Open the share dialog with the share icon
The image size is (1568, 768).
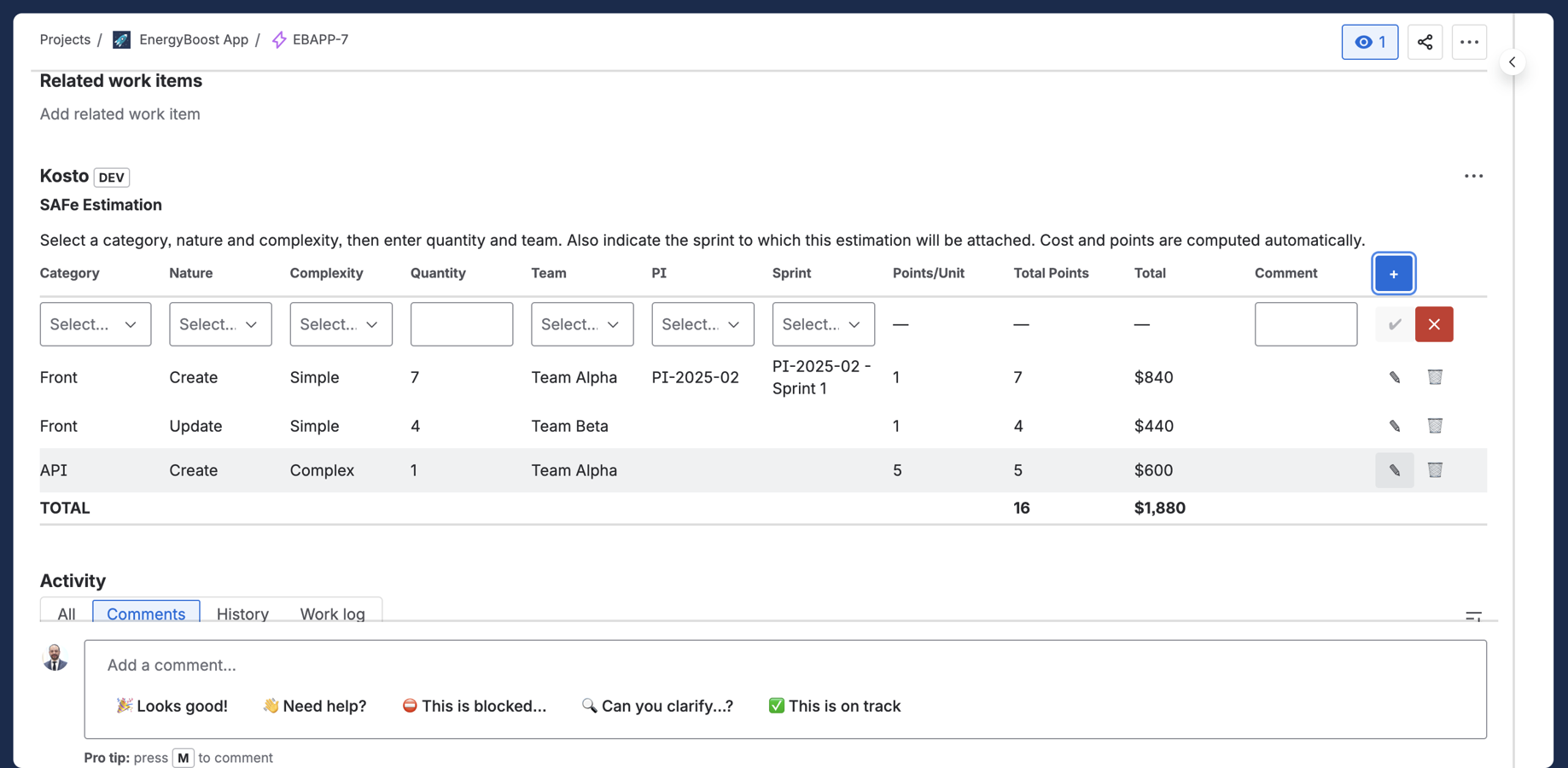[x=1425, y=41]
